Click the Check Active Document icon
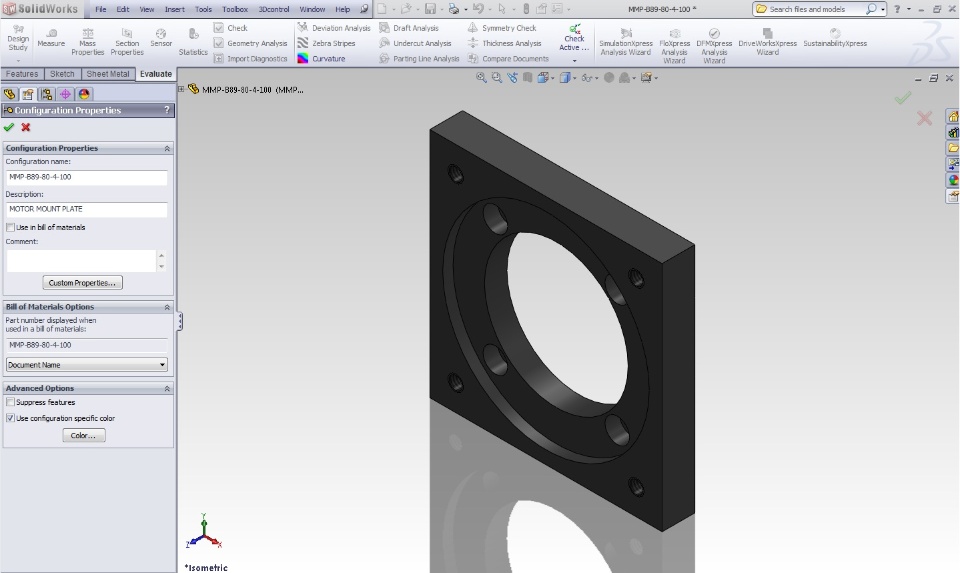The height and width of the screenshot is (573, 960). pos(574,29)
